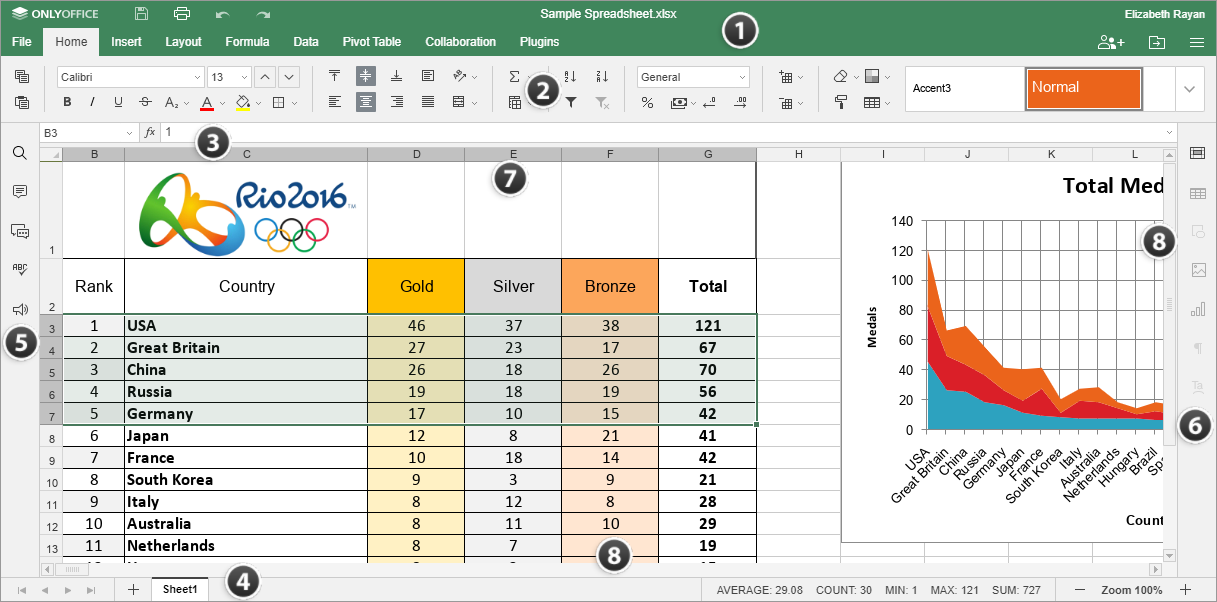Viewport: 1217px width, 602px height.
Task: Expand the Calibri font name list
Action: [x=197, y=77]
